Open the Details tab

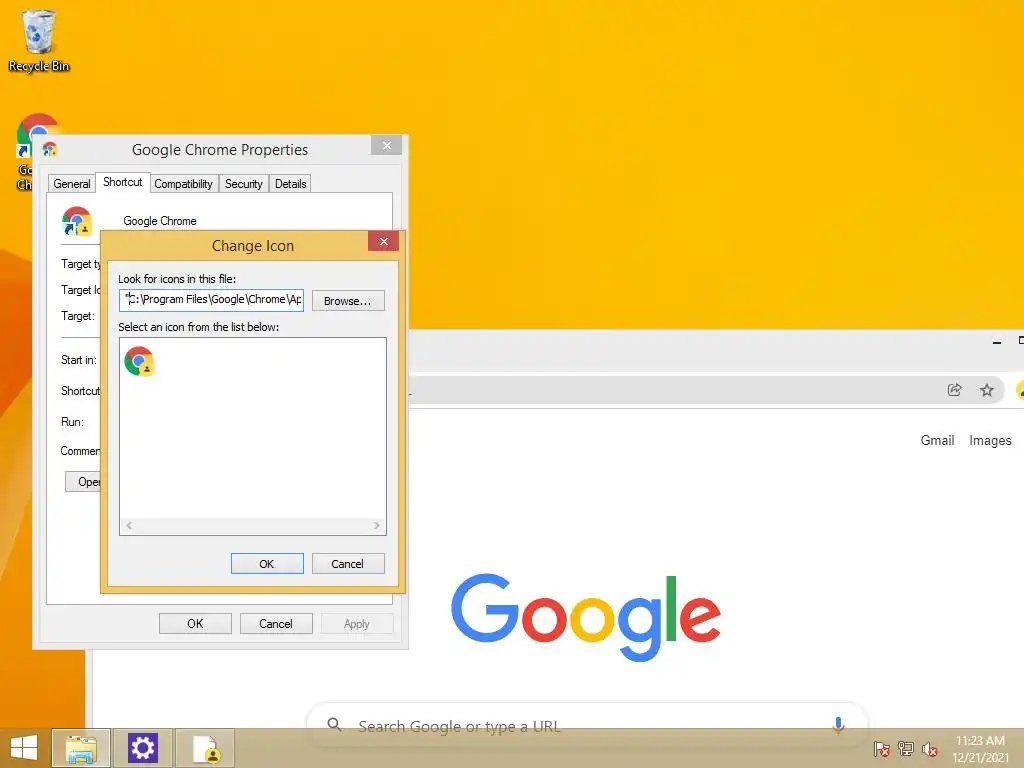pyautogui.click(x=291, y=184)
